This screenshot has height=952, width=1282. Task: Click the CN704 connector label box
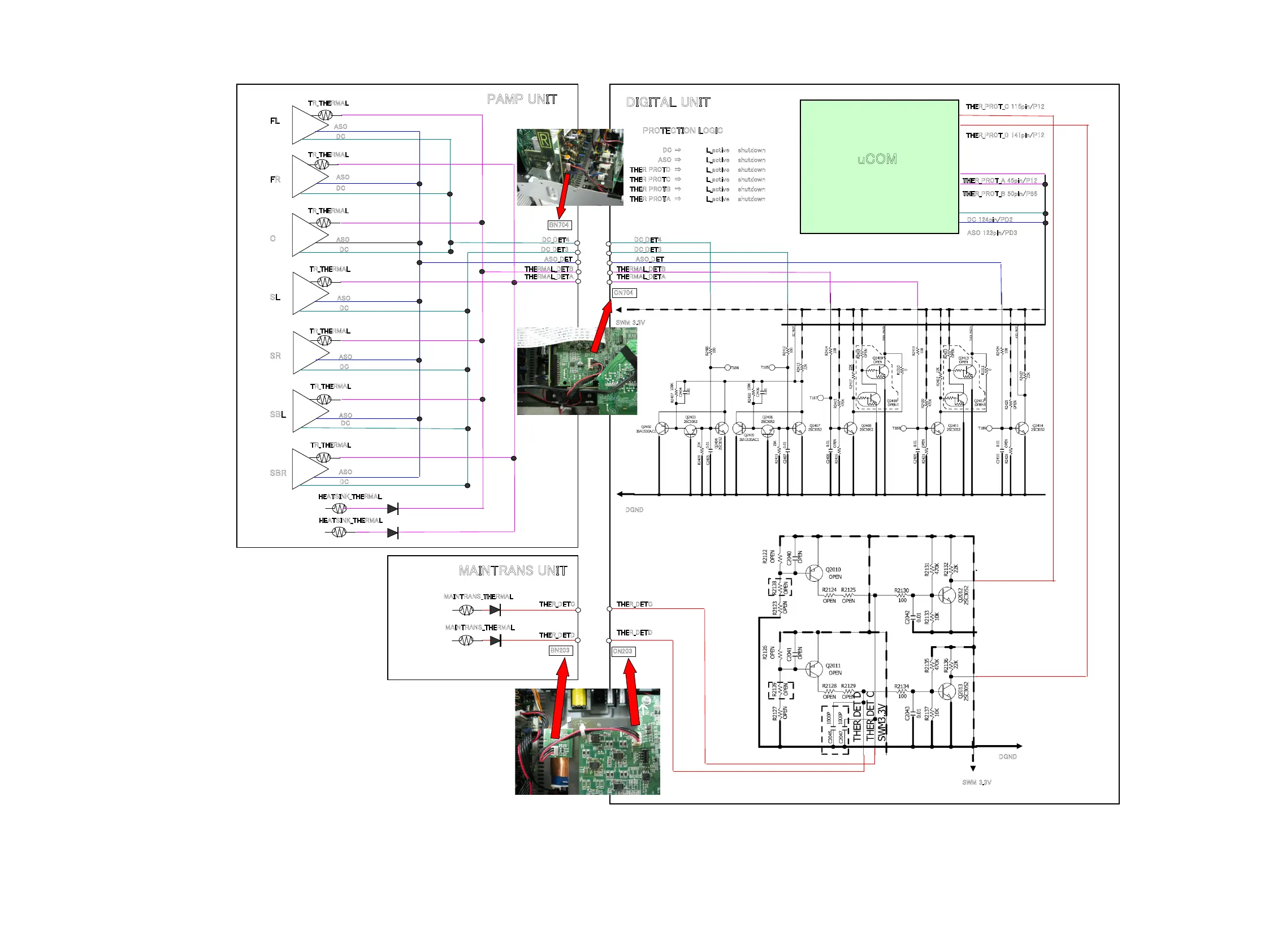[x=623, y=293]
